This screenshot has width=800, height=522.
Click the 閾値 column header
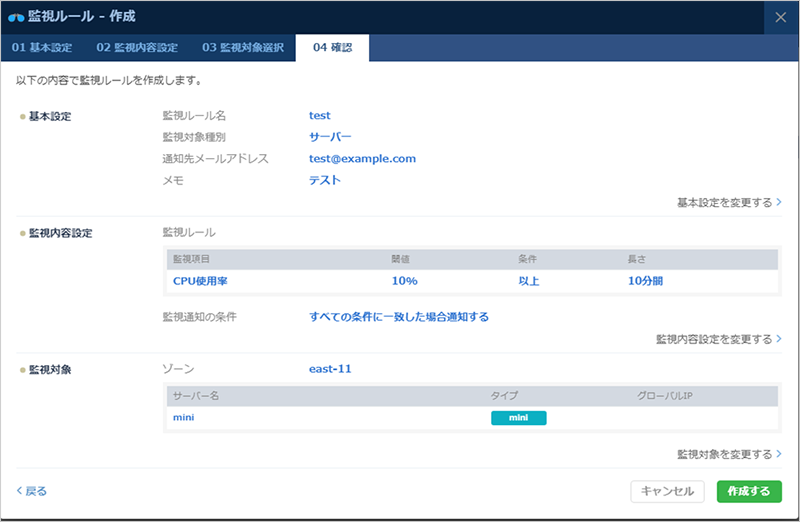[x=400, y=259]
